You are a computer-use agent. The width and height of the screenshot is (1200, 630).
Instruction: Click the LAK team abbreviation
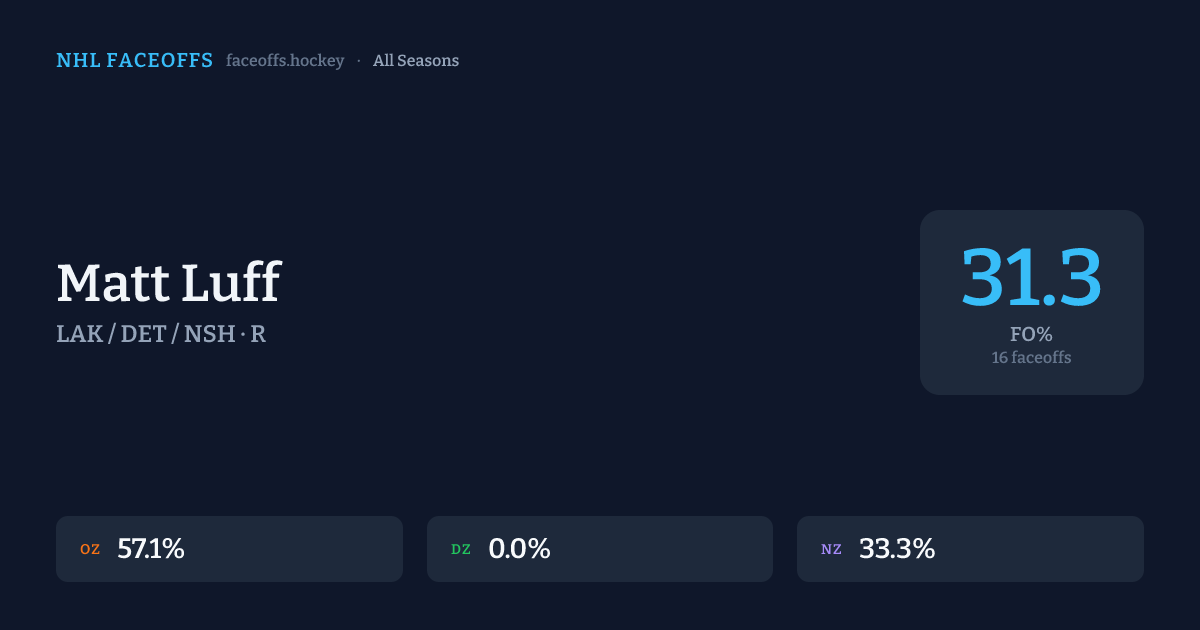(x=80, y=334)
